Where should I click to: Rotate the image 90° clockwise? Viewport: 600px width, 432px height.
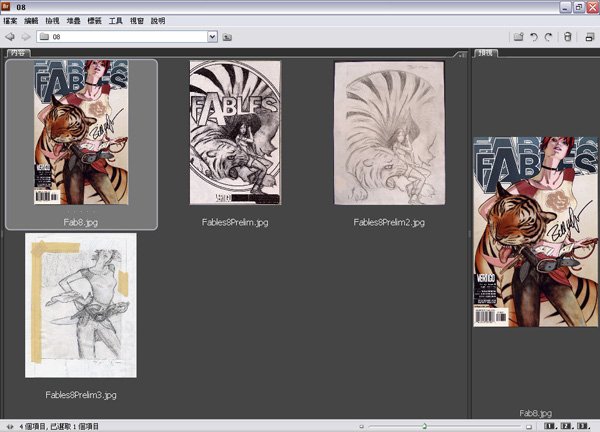(x=548, y=37)
